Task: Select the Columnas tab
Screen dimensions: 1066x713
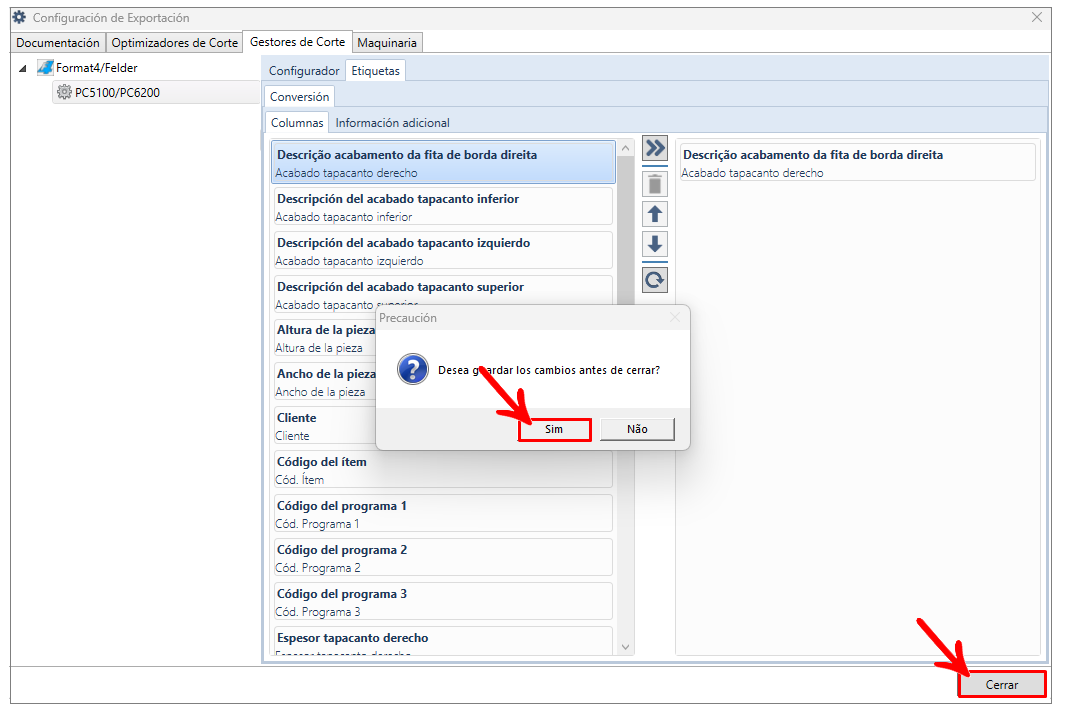Action: point(297,122)
